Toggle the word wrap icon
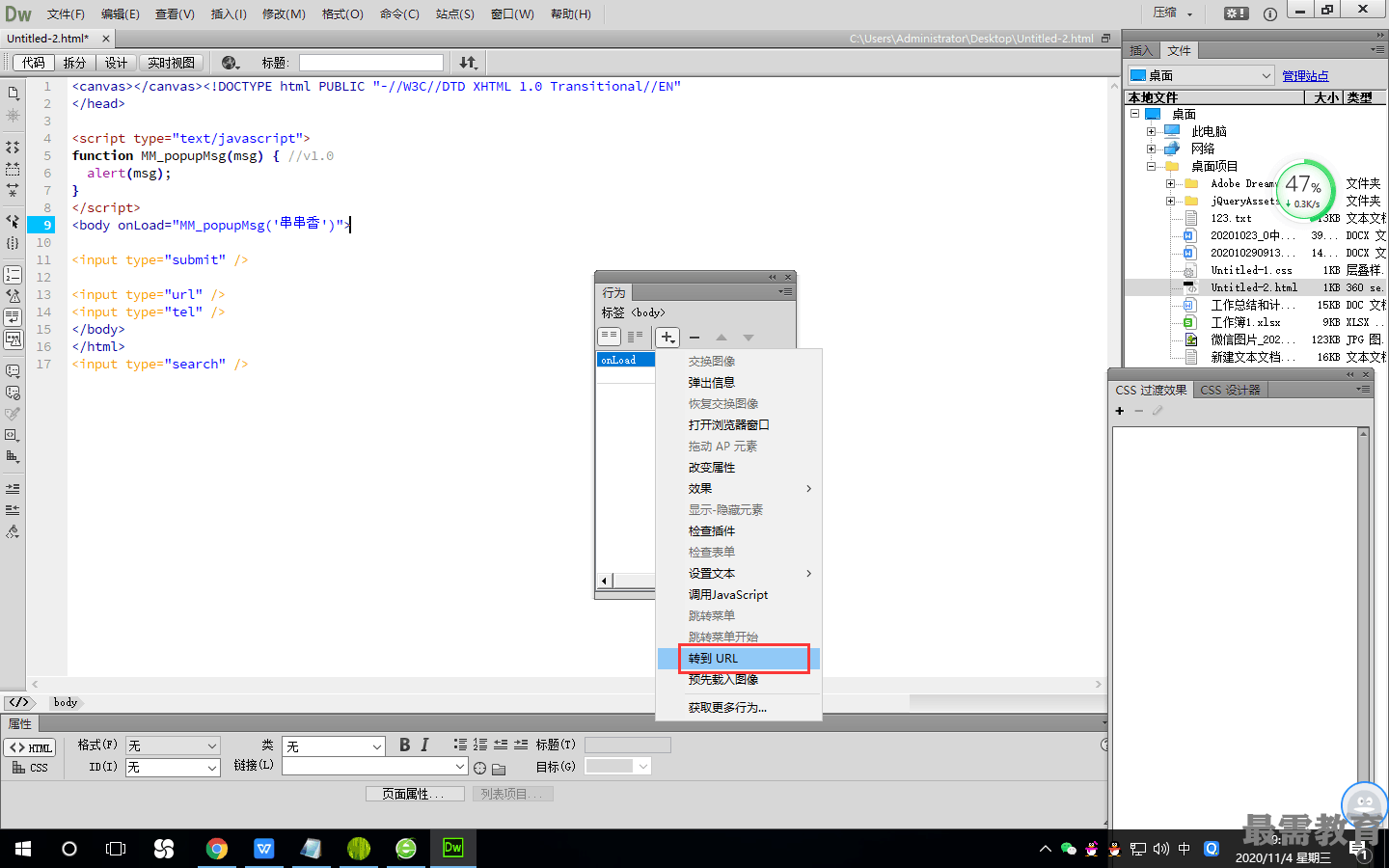Viewport: 1389px width, 868px height. click(x=13, y=317)
